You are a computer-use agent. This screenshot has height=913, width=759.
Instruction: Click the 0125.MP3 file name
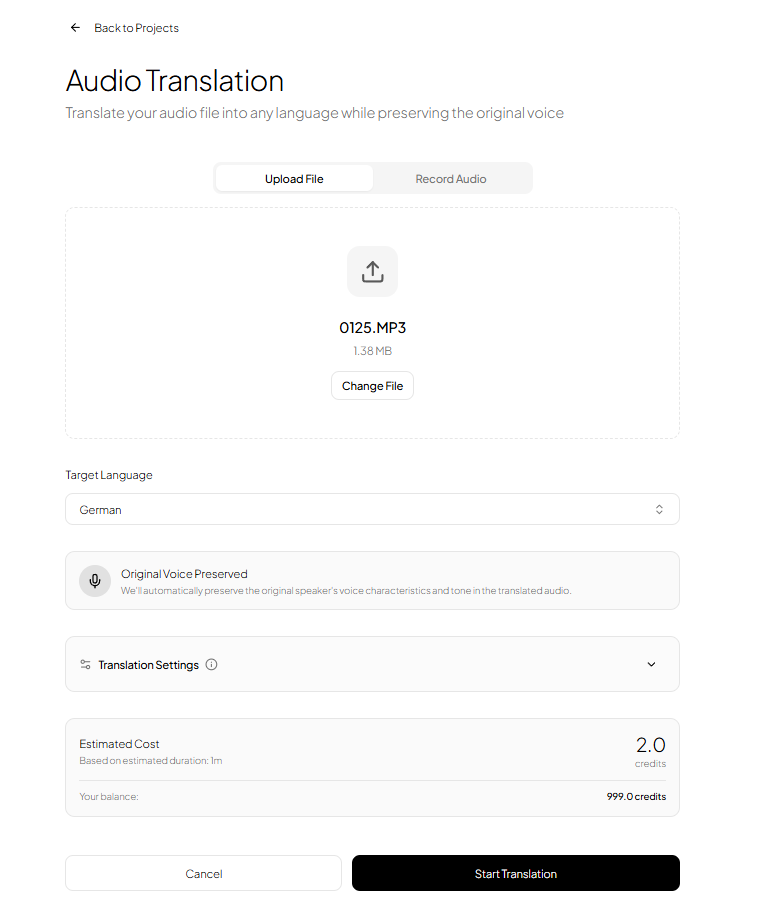(372, 327)
